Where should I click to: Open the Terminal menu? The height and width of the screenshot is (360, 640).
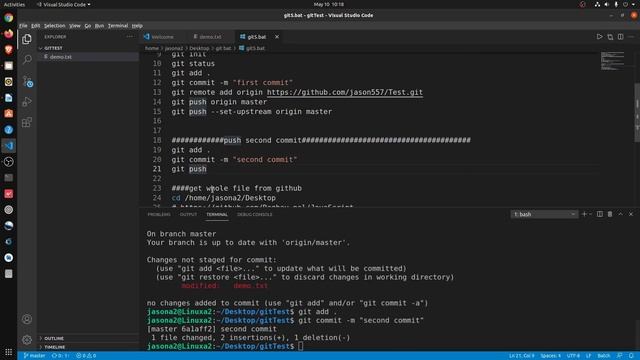point(118,26)
